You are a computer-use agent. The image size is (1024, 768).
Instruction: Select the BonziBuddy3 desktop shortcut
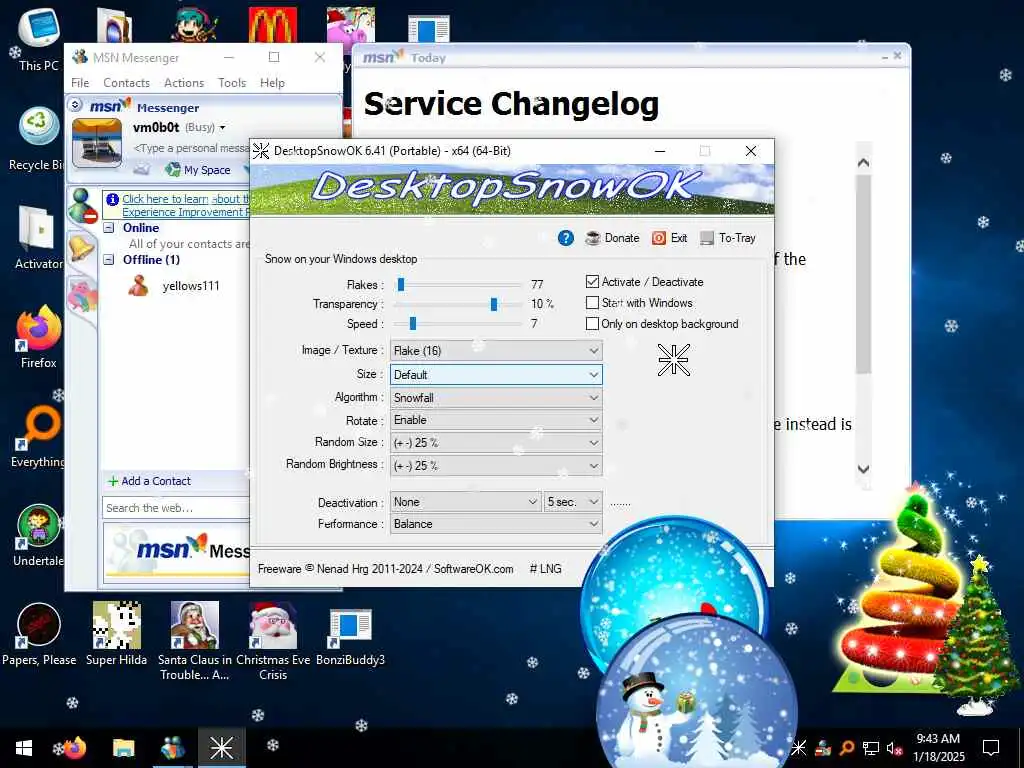[x=351, y=637]
